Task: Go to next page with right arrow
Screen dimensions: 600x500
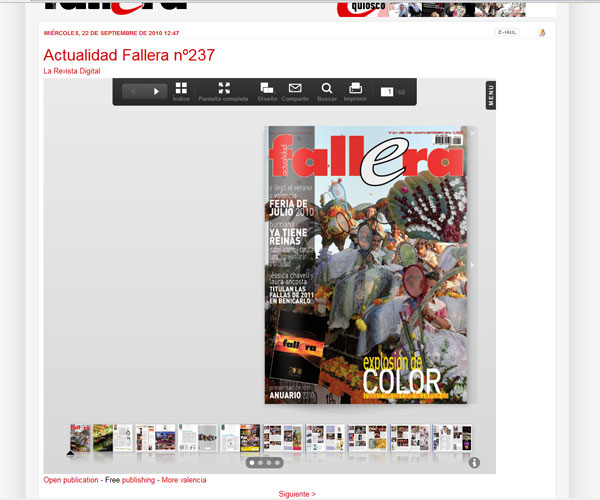Action: (x=156, y=91)
